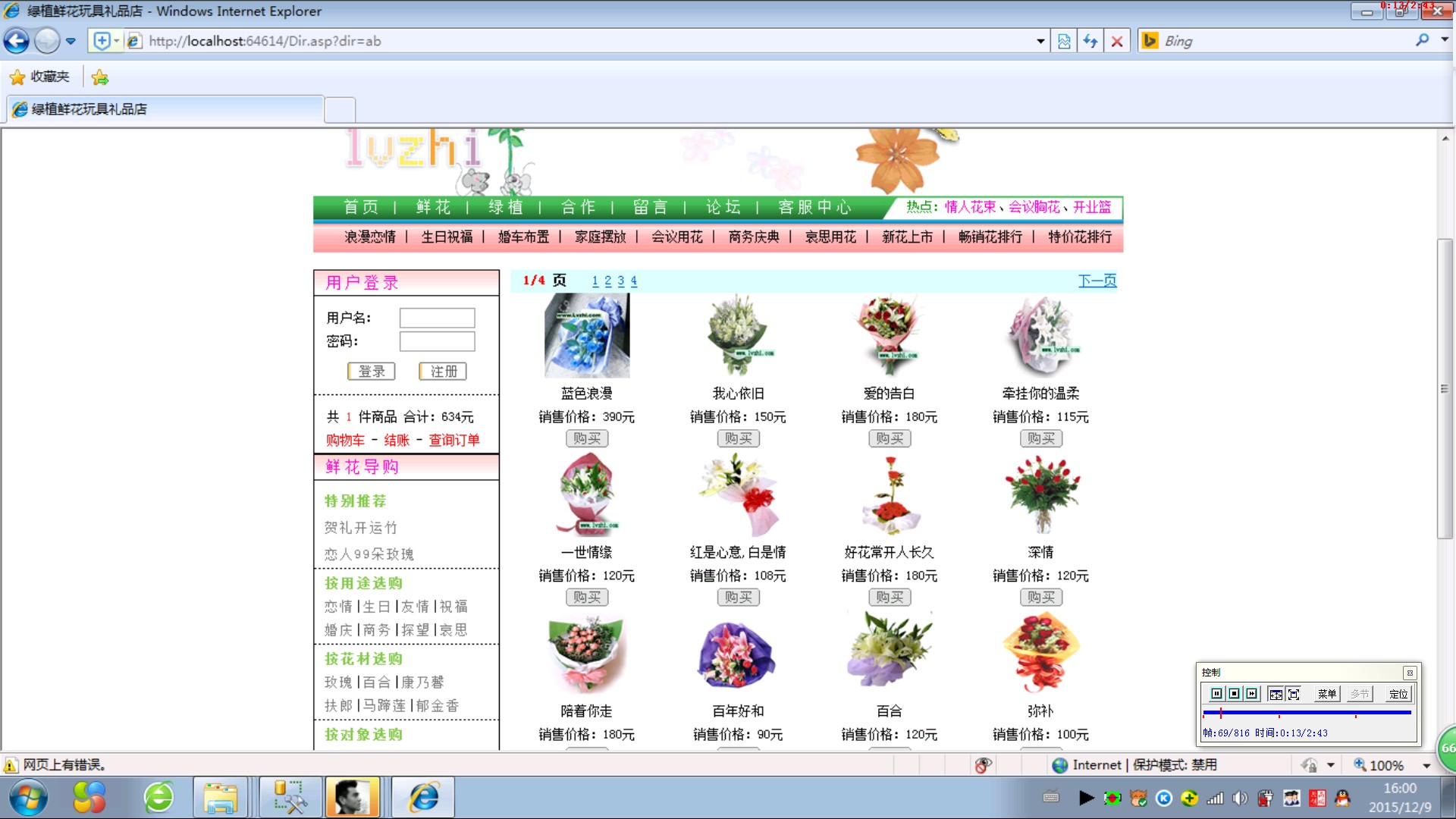Open the 首页 home menu item
1456x819 pixels.
(361, 207)
